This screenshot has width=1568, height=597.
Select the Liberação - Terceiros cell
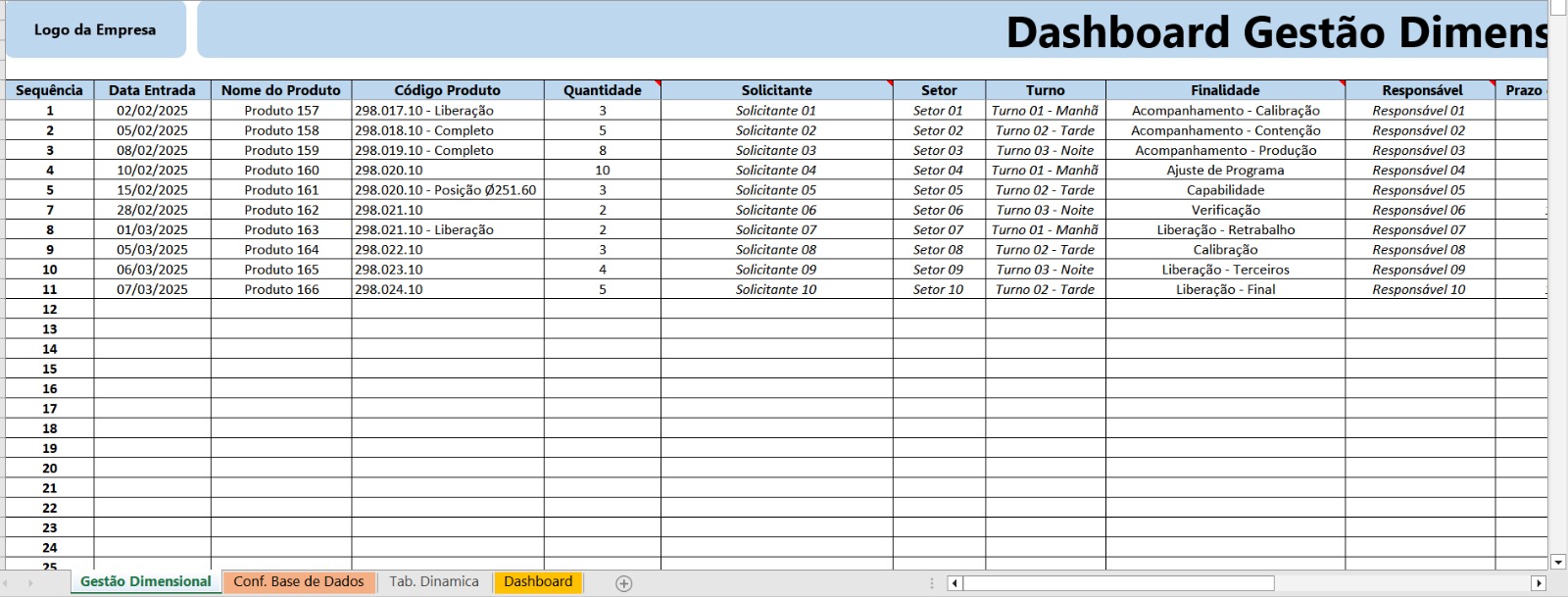click(1225, 270)
